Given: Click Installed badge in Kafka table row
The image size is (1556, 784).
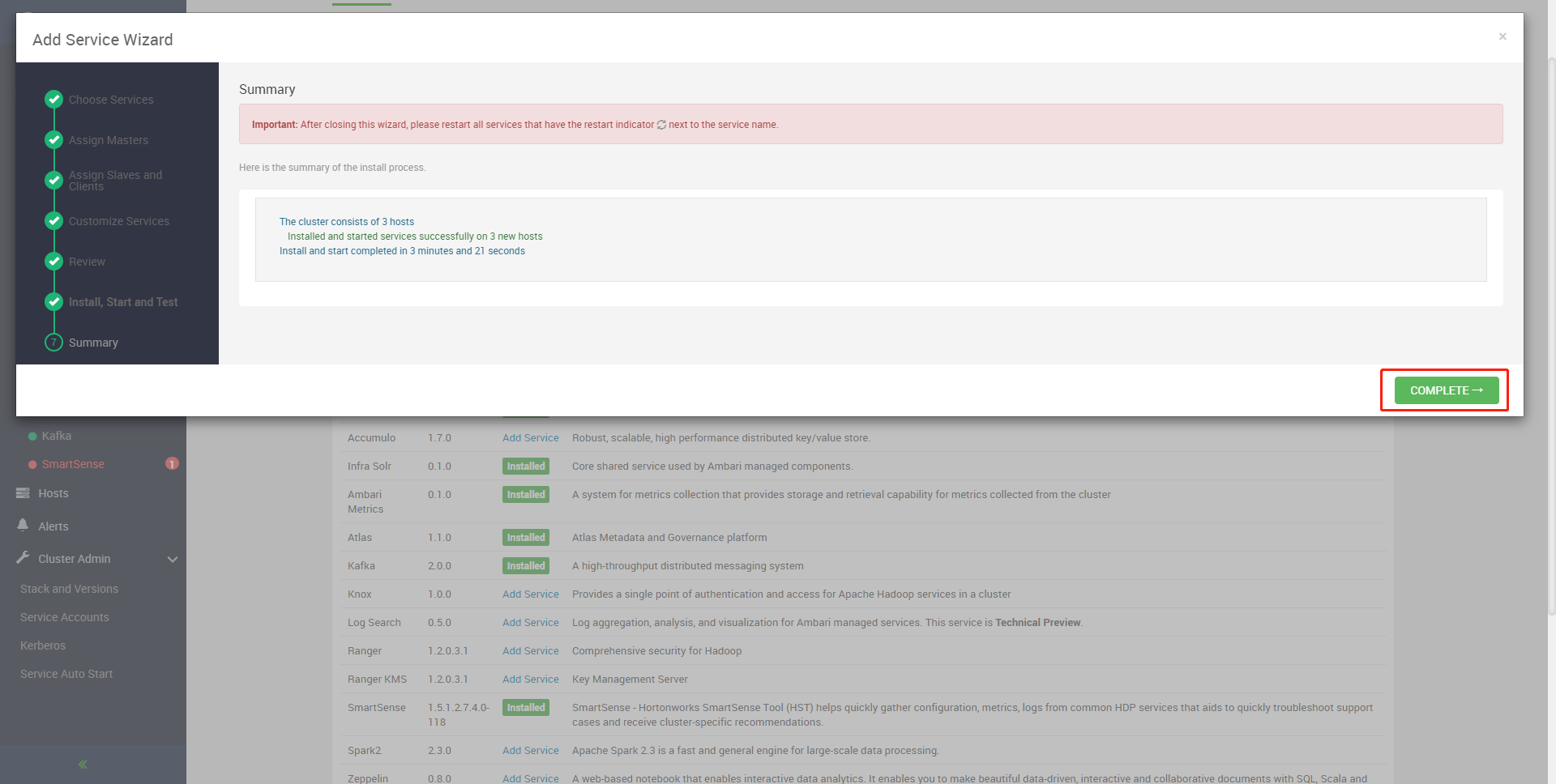Looking at the screenshot, I should (526, 566).
